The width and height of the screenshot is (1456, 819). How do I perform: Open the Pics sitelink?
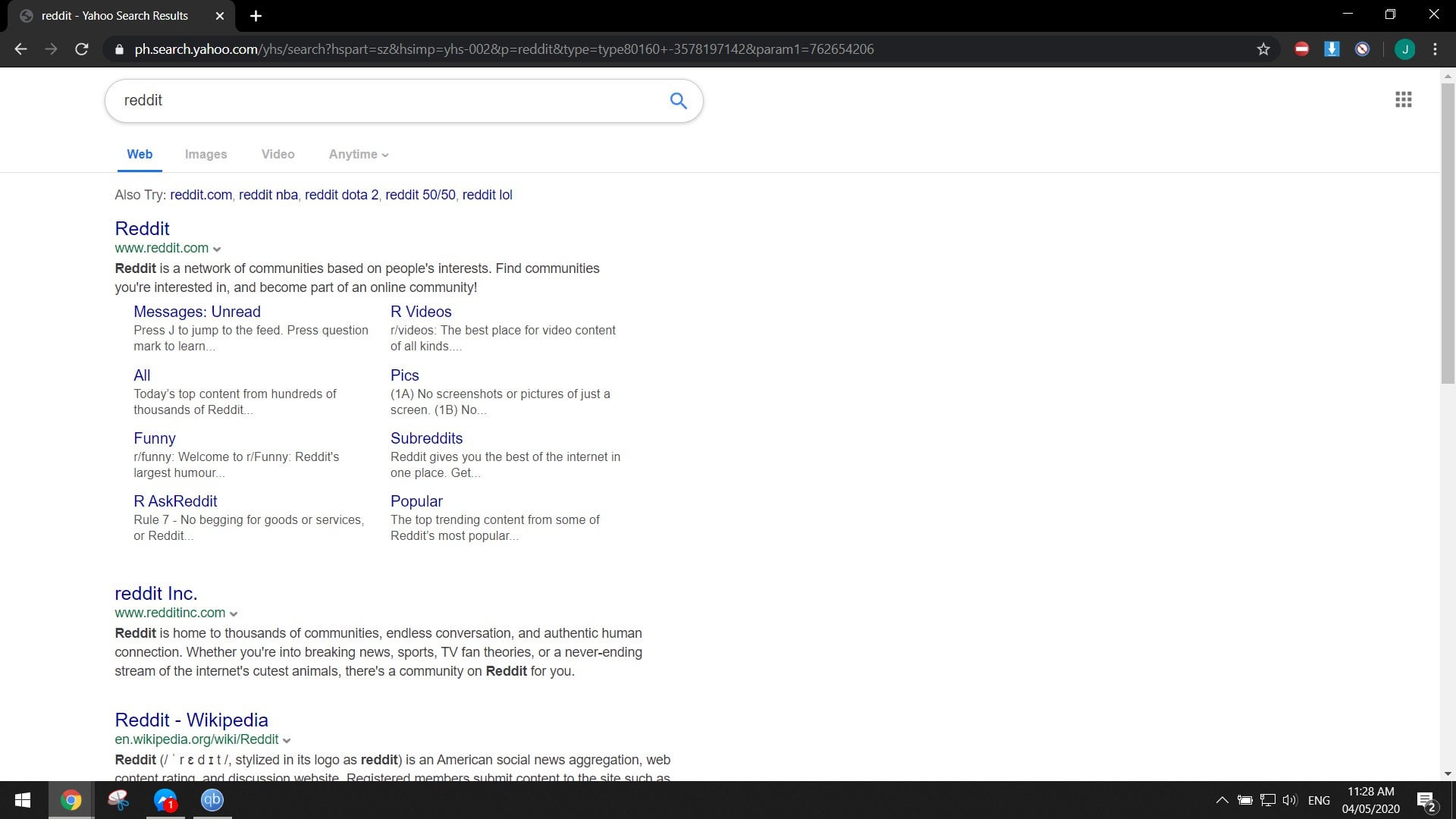point(404,375)
